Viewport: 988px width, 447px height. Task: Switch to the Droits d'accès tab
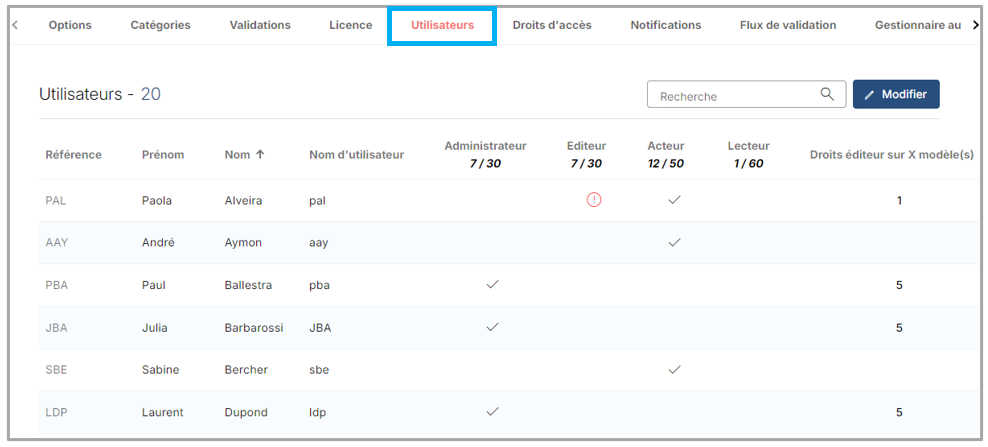click(552, 25)
